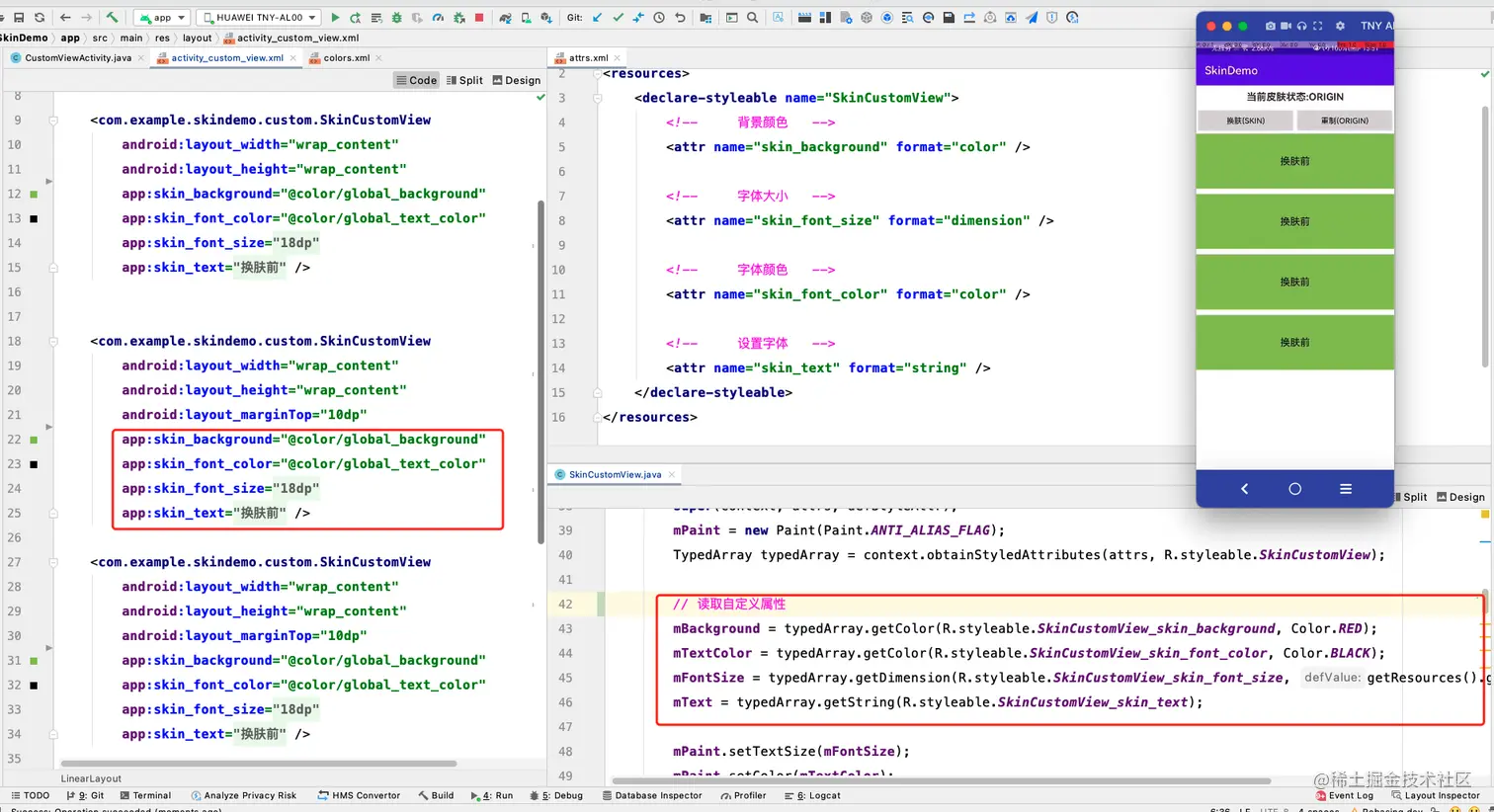
Task: Collapse the XML tag fold at line 9
Action: (53, 121)
